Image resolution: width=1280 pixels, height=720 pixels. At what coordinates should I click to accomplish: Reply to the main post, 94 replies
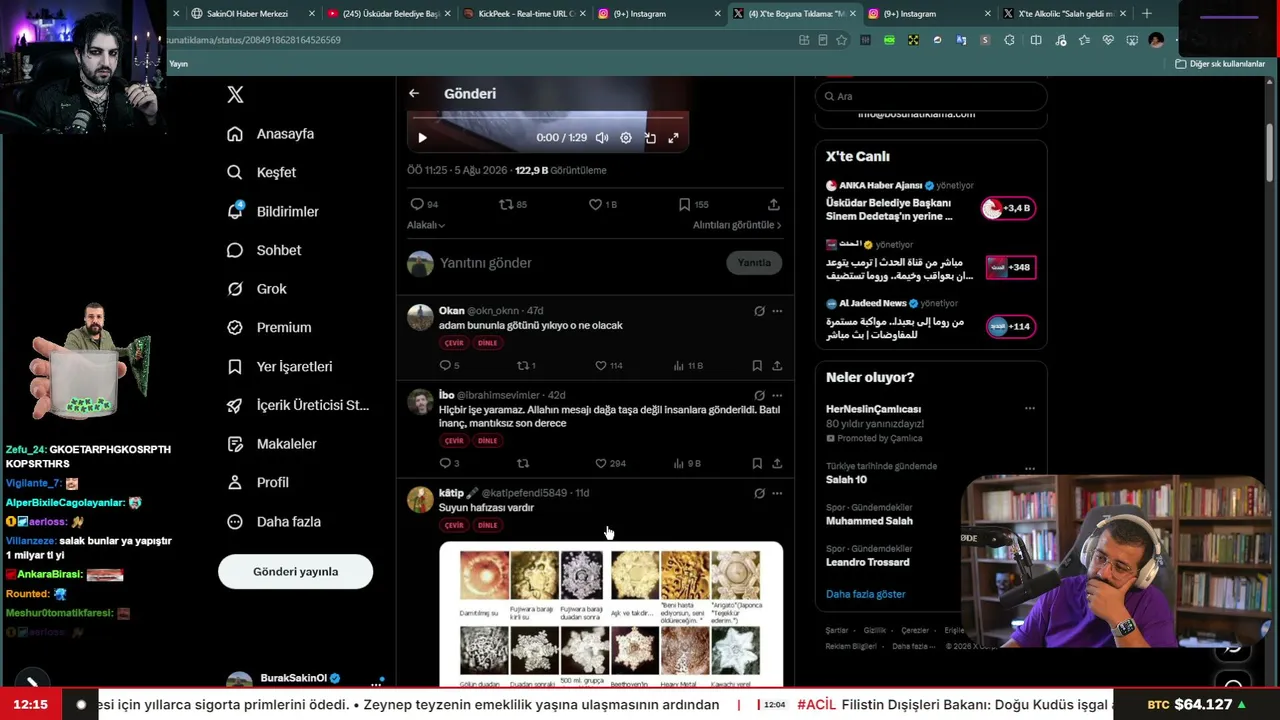pos(424,204)
